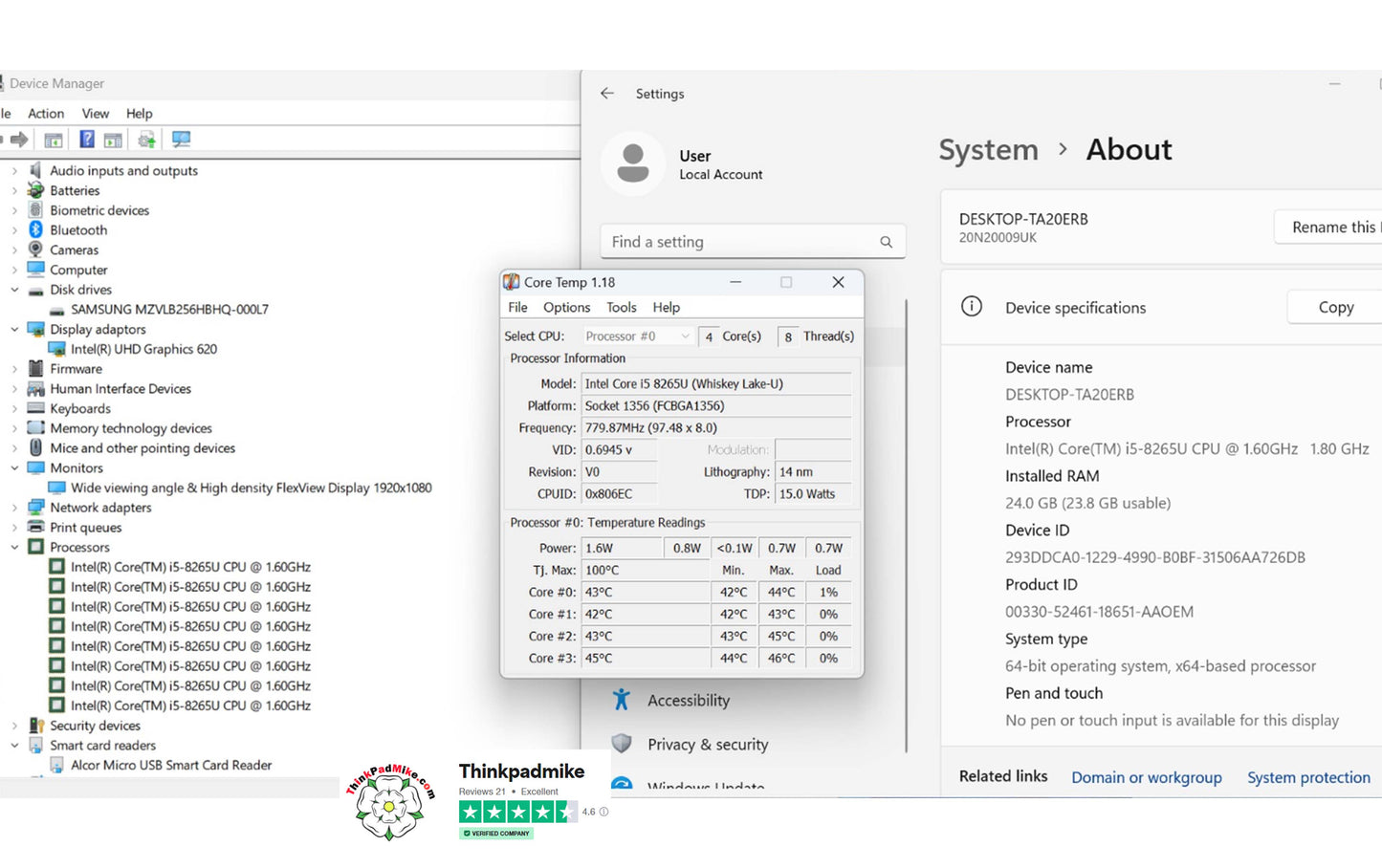Screen dimensions: 1382x868
Task: Click the back arrow in Settings window
Action: (606, 94)
